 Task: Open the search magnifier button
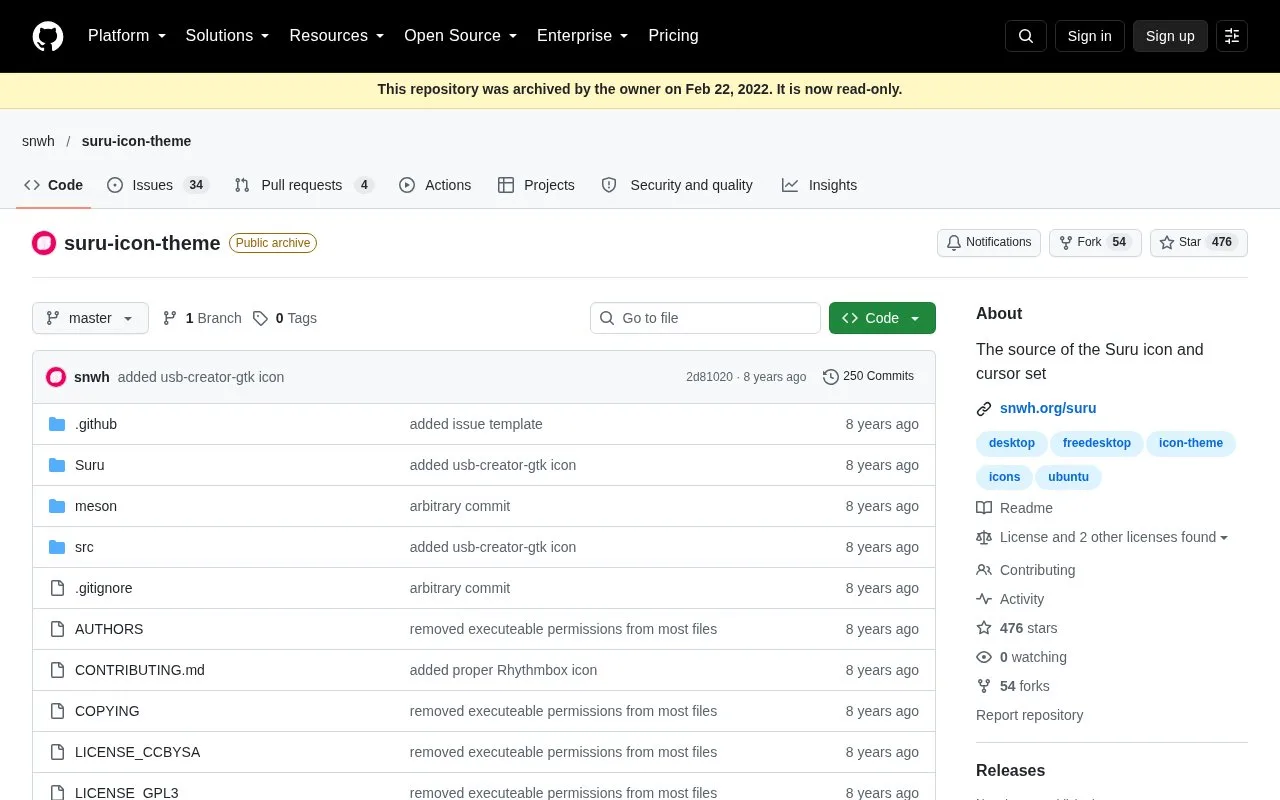pyautogui.click(x=1026, y=36)
